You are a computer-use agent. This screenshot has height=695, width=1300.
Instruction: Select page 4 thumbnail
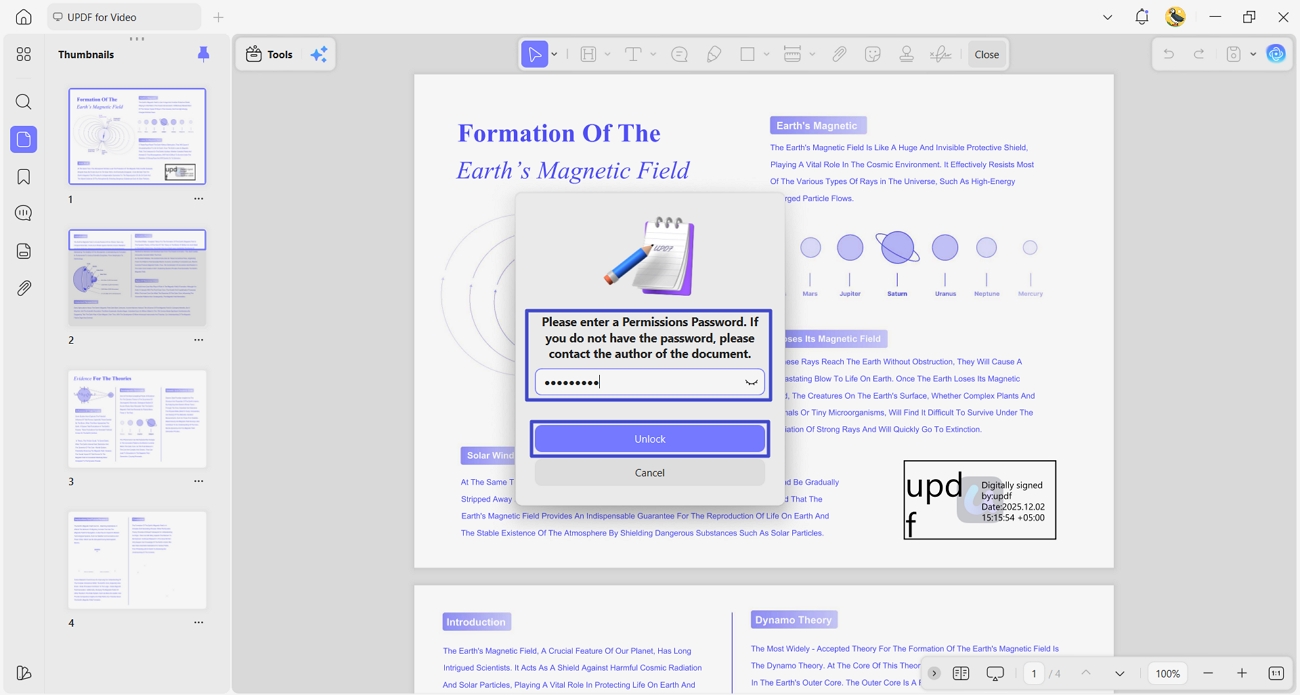coord(137,560)
